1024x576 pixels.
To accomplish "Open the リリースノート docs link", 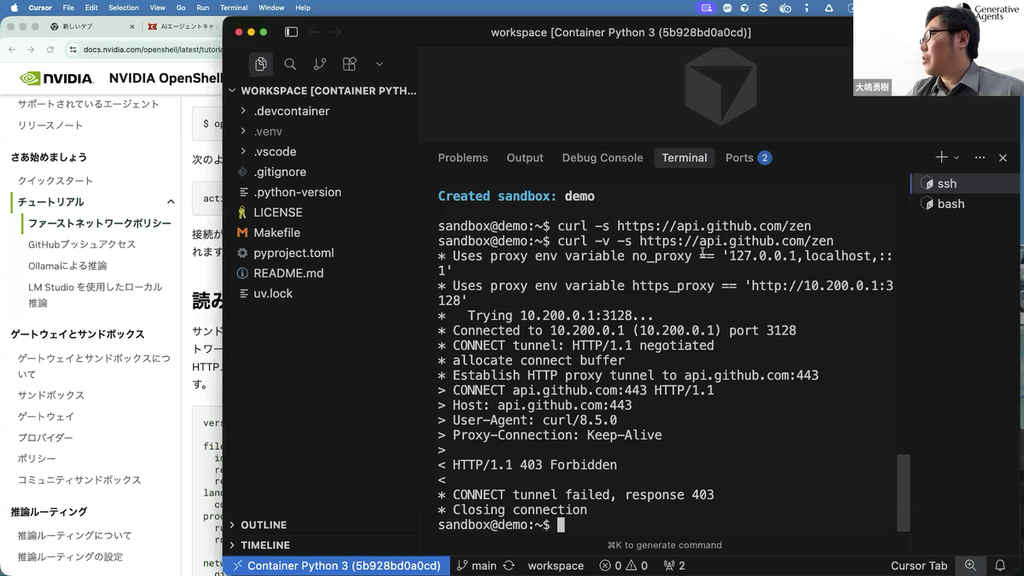I will click(x=50, y=125).
